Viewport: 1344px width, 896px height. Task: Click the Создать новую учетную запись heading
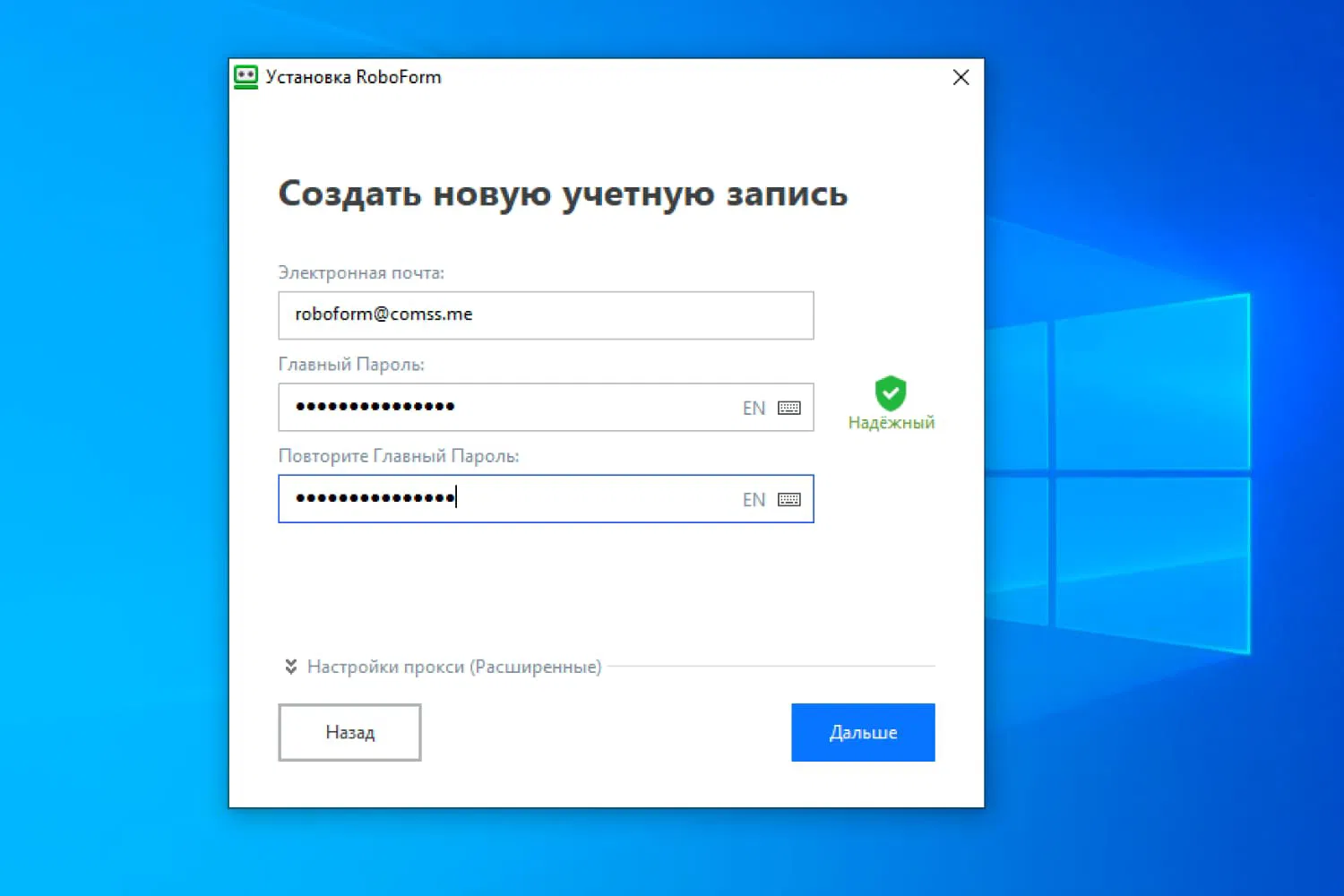tap(563, 194)
